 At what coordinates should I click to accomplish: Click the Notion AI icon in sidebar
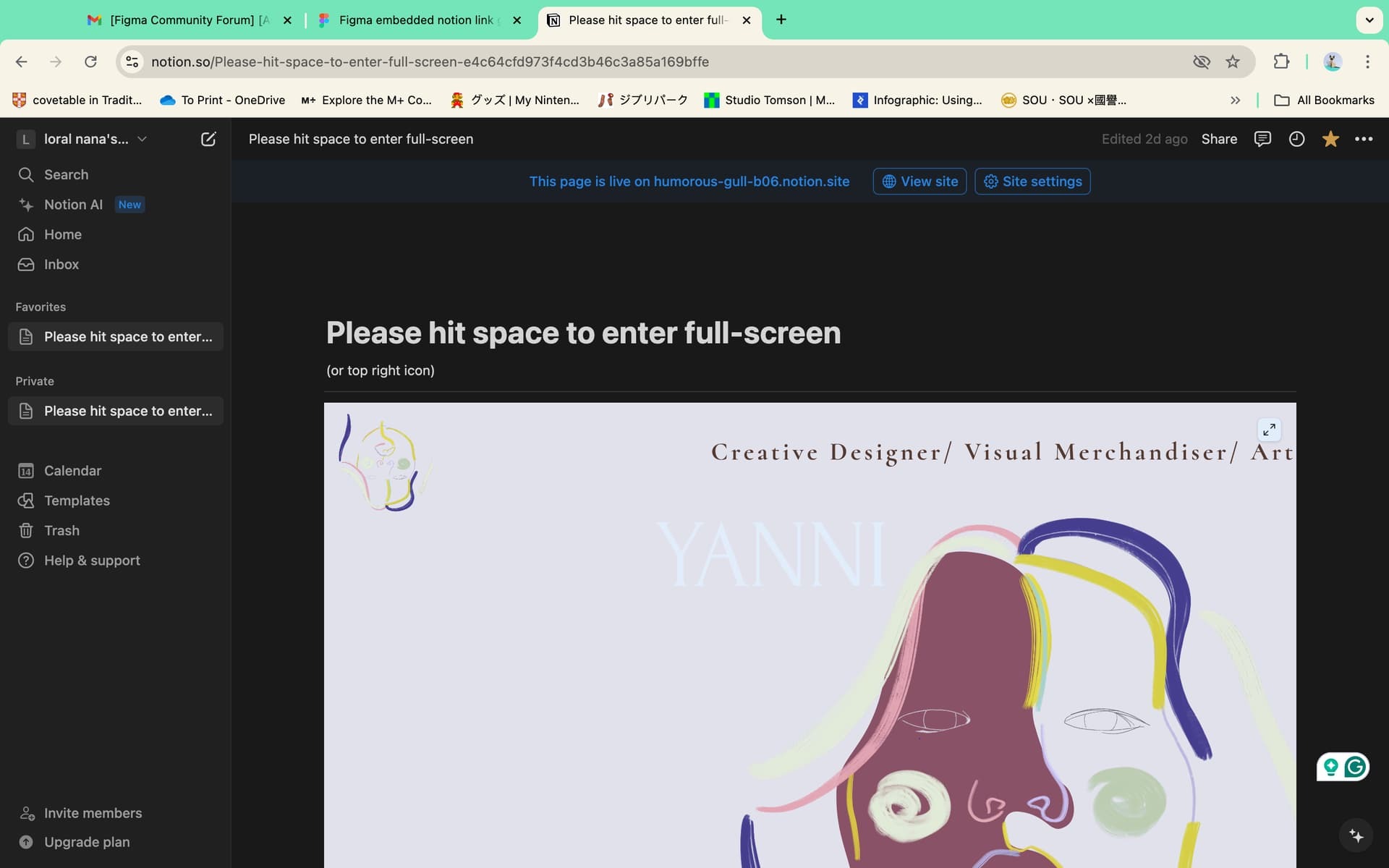coord(25,205)
